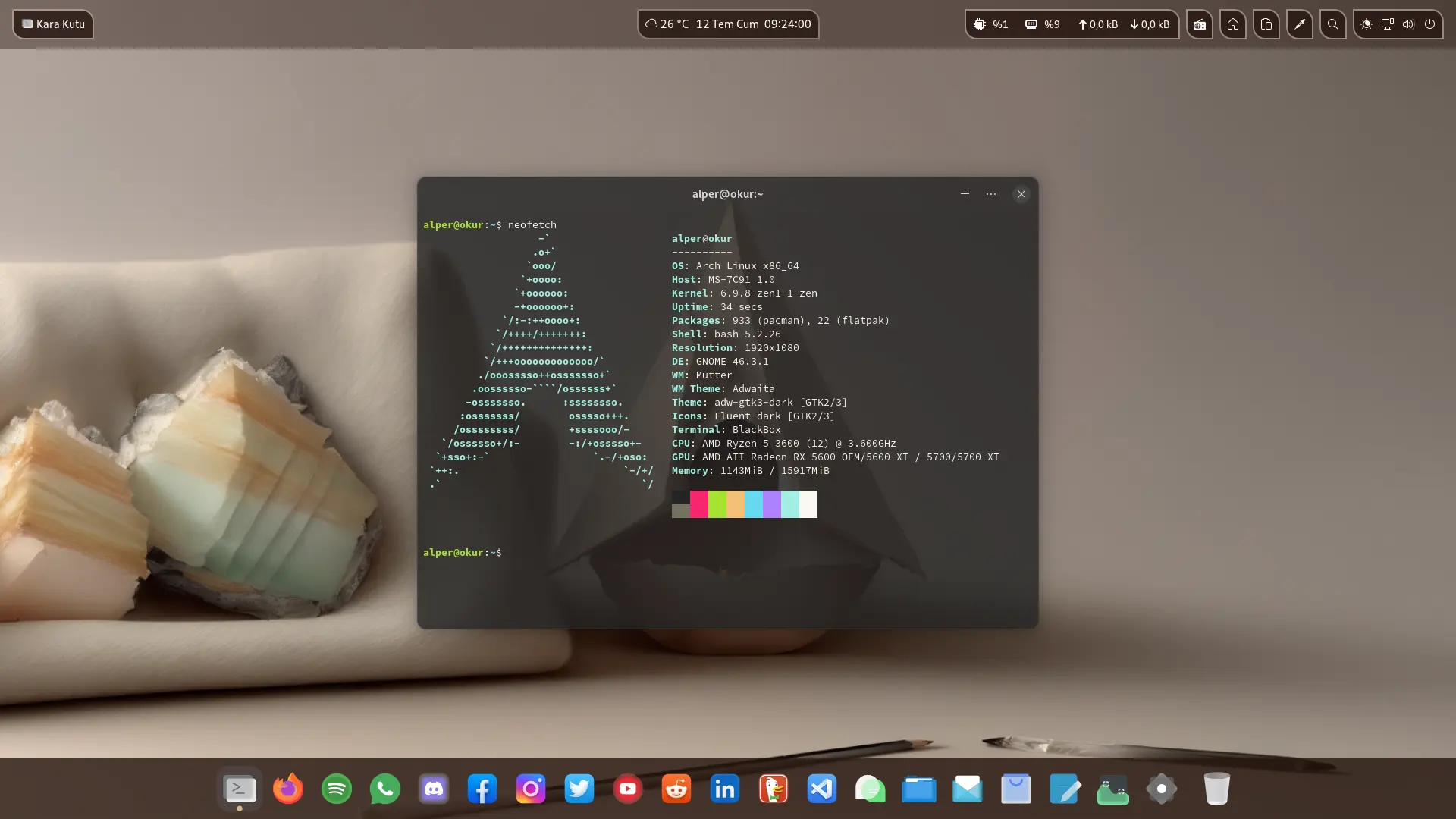This screenshot has height=819, width=1456.
Task: Click the green color block in neofetch
Action: tap(717, 504)
